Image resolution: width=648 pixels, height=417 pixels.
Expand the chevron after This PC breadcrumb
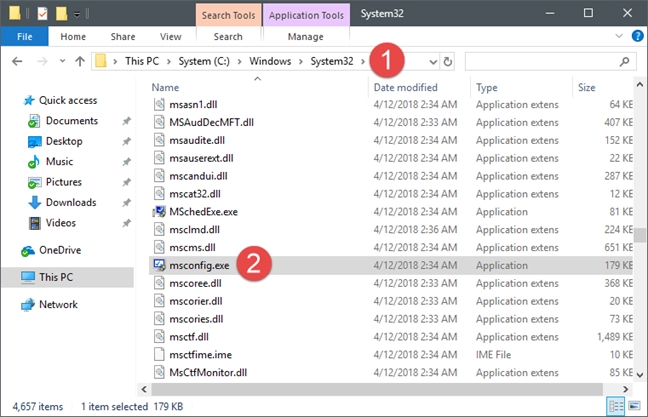coord(169,62)
